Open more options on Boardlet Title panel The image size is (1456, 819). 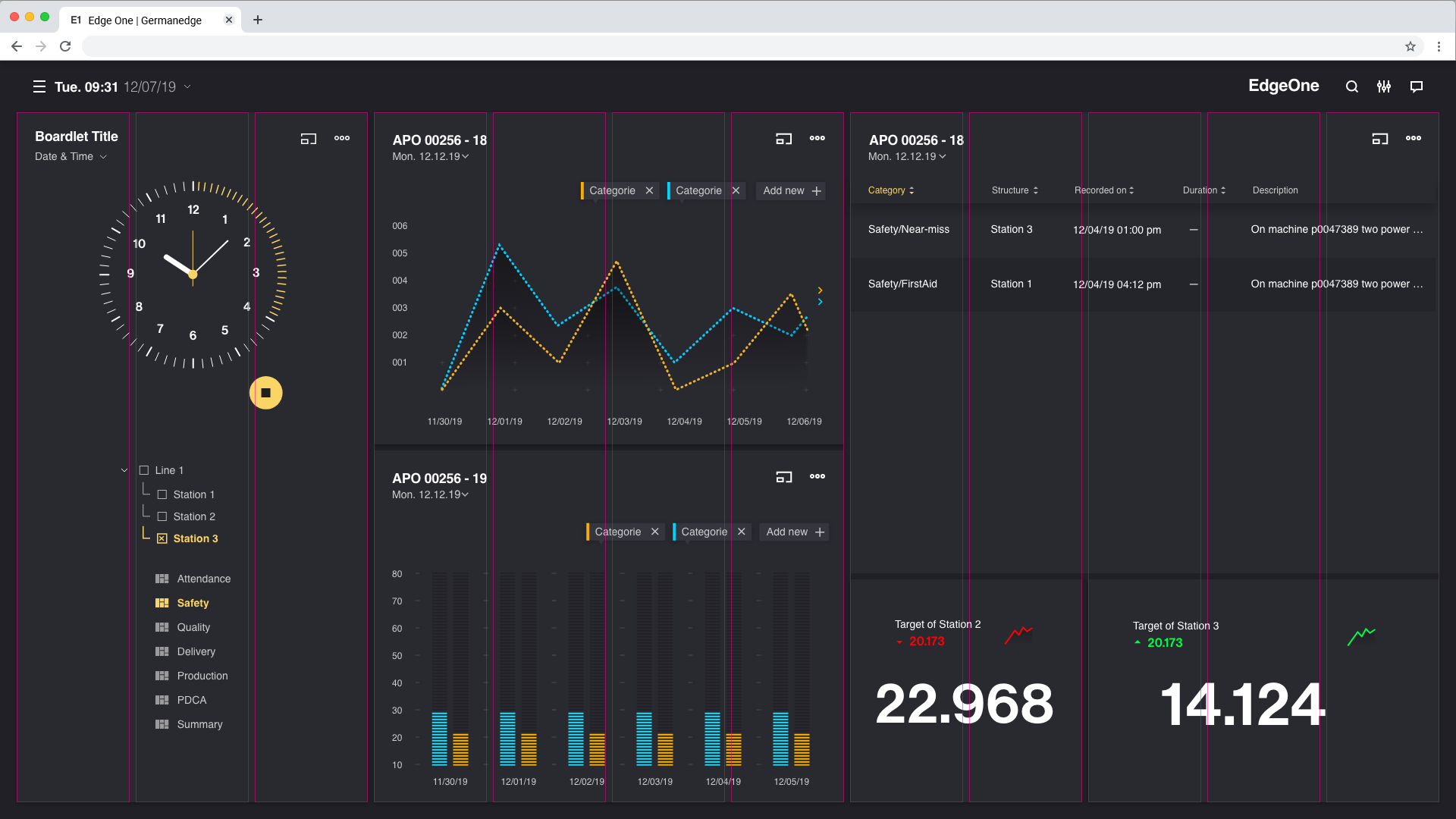pyautogui.click(x=342, y=138)
